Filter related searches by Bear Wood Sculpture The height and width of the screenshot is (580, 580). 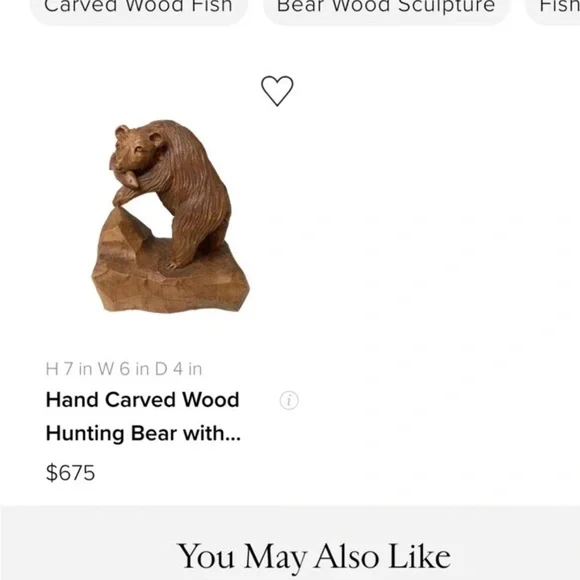(386, 8)
